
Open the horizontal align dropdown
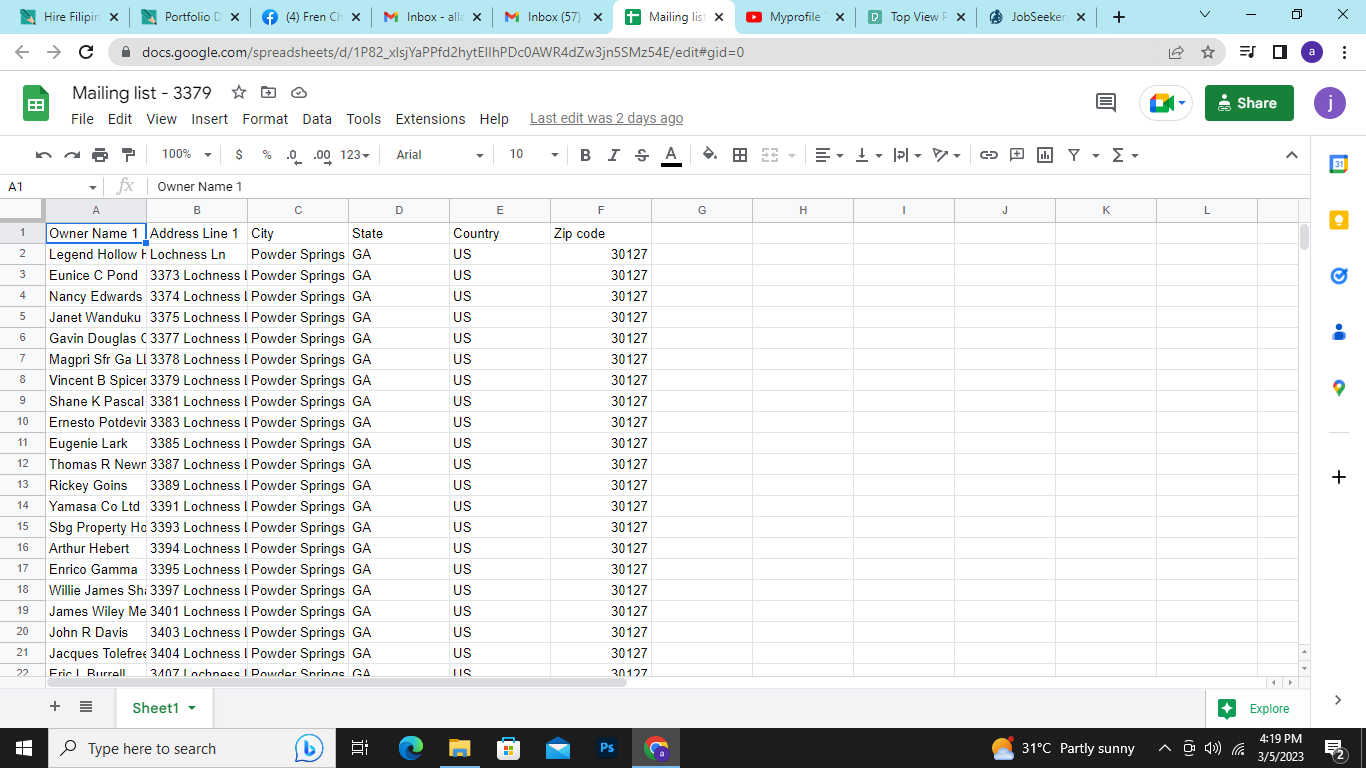[829, 155]
